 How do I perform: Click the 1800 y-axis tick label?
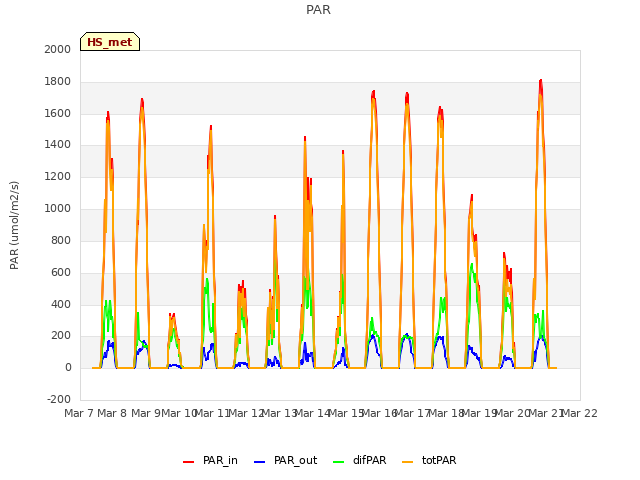[x=58, y=82]
